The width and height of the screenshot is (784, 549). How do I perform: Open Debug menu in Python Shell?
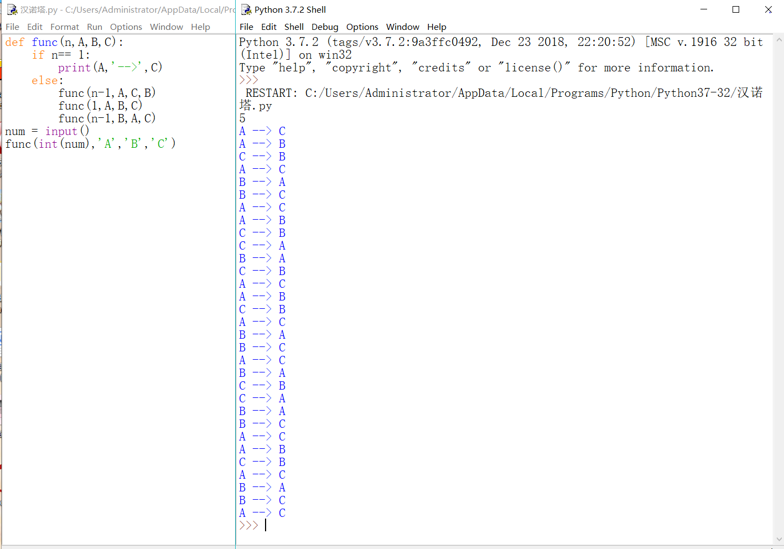tap(325, 27)
